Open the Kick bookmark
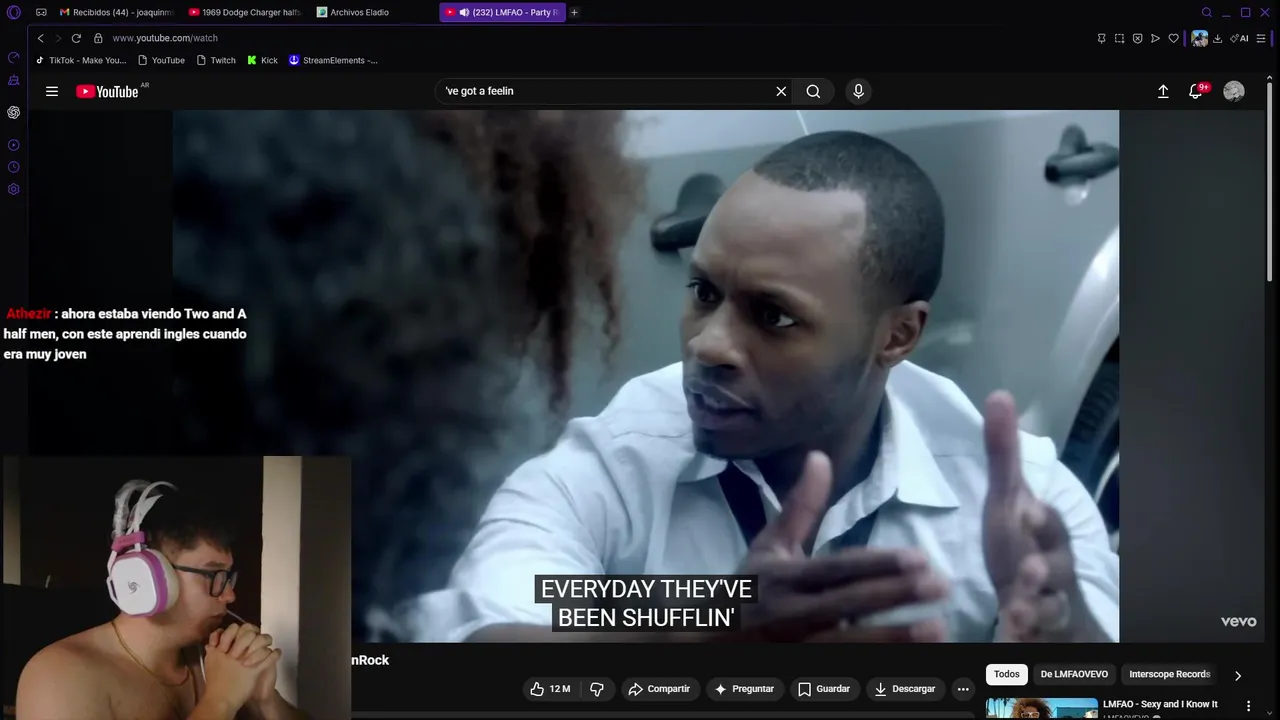1280x720 pixels. coord(263,60)
